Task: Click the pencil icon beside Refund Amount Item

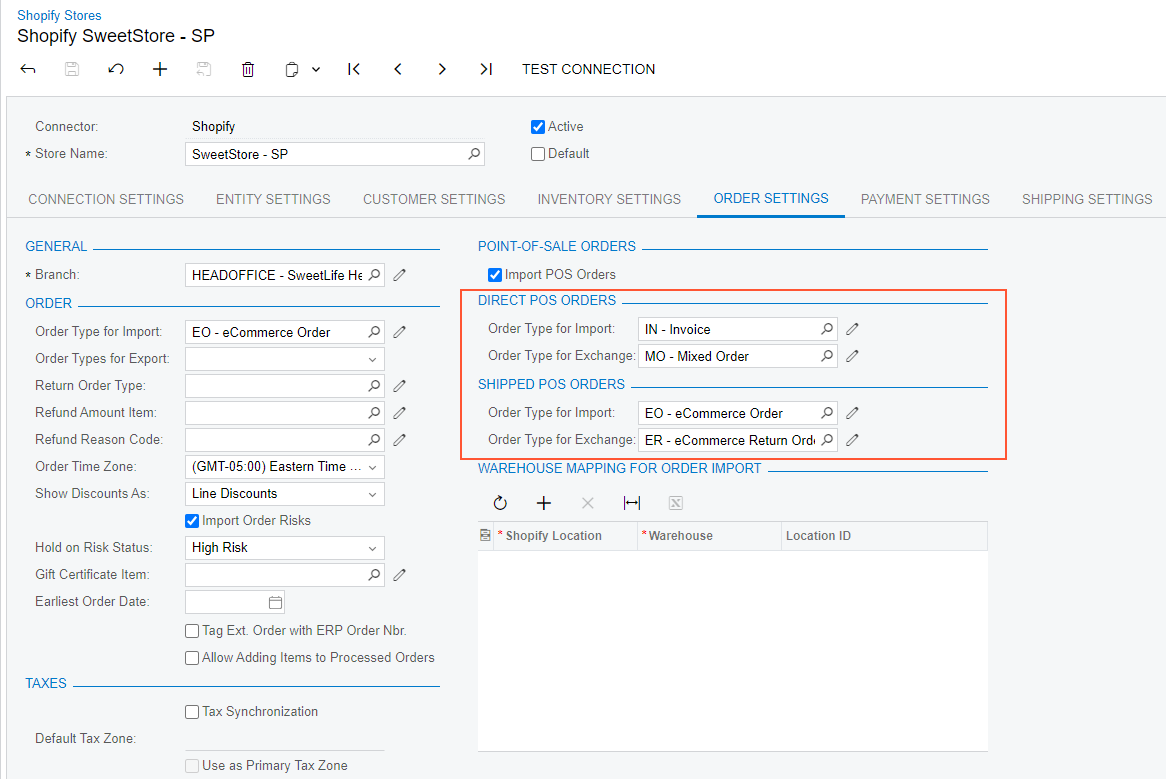Action: (x=399, y=413)
